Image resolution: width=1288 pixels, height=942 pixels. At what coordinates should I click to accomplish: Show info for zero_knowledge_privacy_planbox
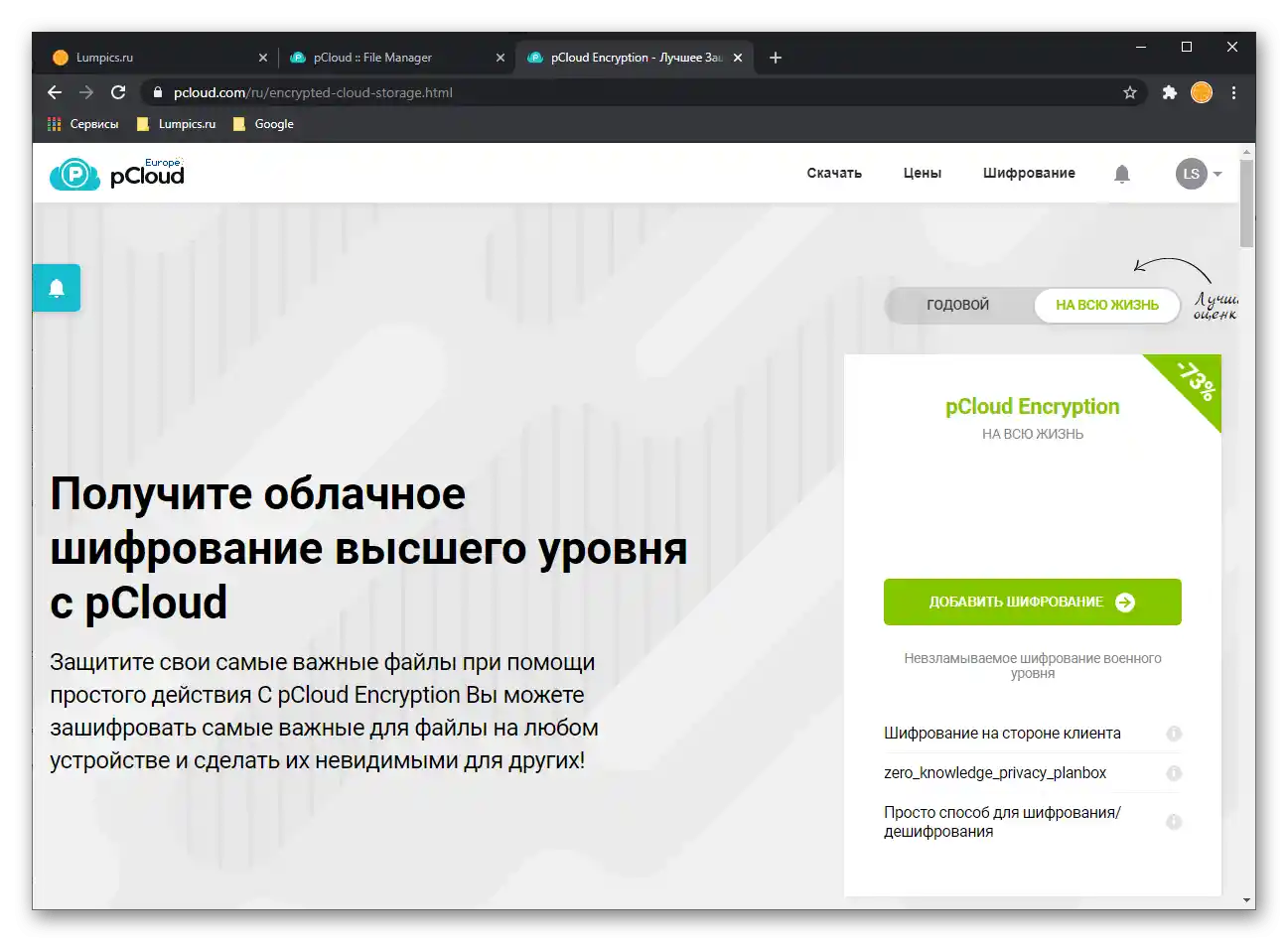(x=1174, y=773)
